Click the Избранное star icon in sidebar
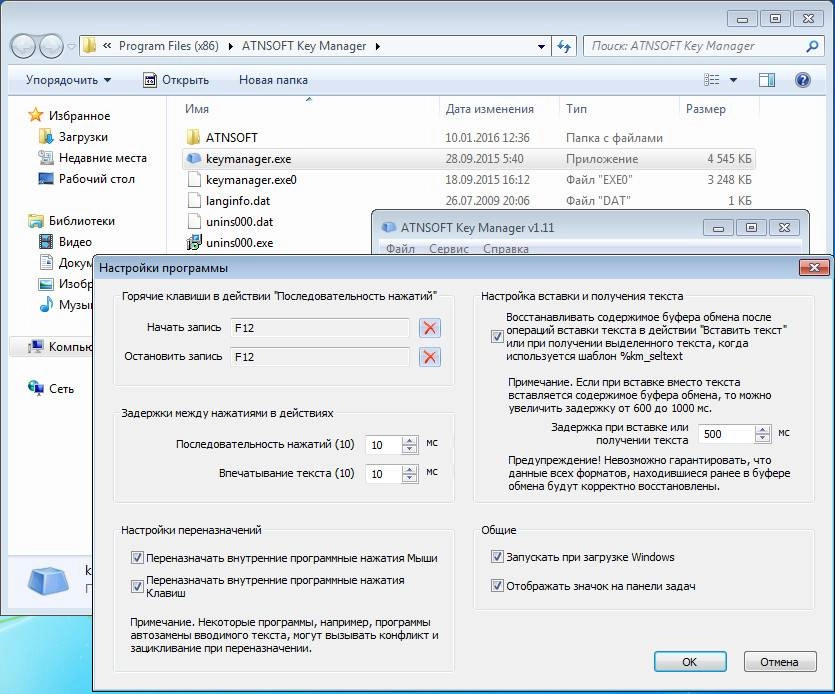The width and height of the screenshot is (835, 694). click(x=36, y=115)
